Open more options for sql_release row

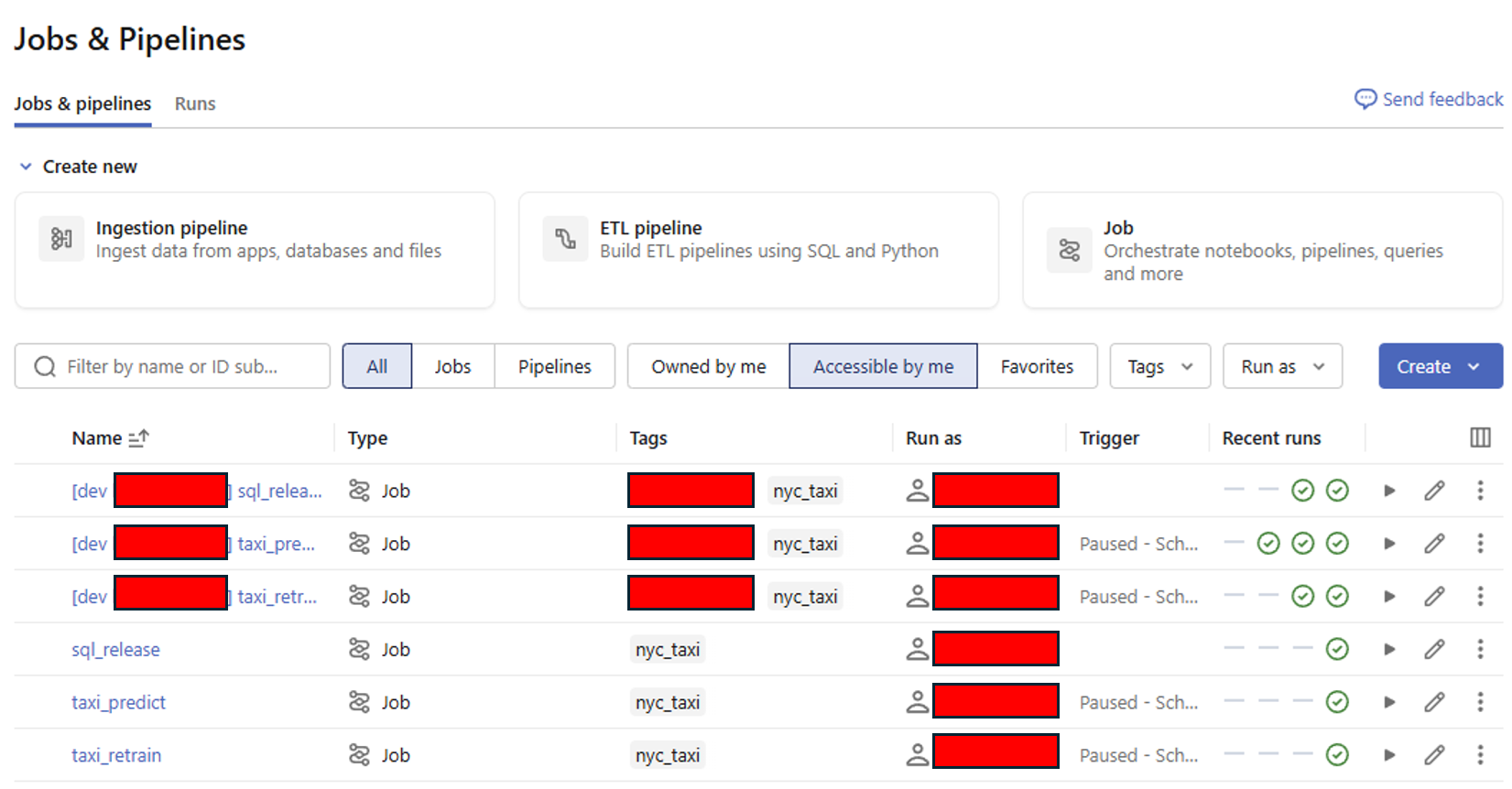[x=1480, y=650]
